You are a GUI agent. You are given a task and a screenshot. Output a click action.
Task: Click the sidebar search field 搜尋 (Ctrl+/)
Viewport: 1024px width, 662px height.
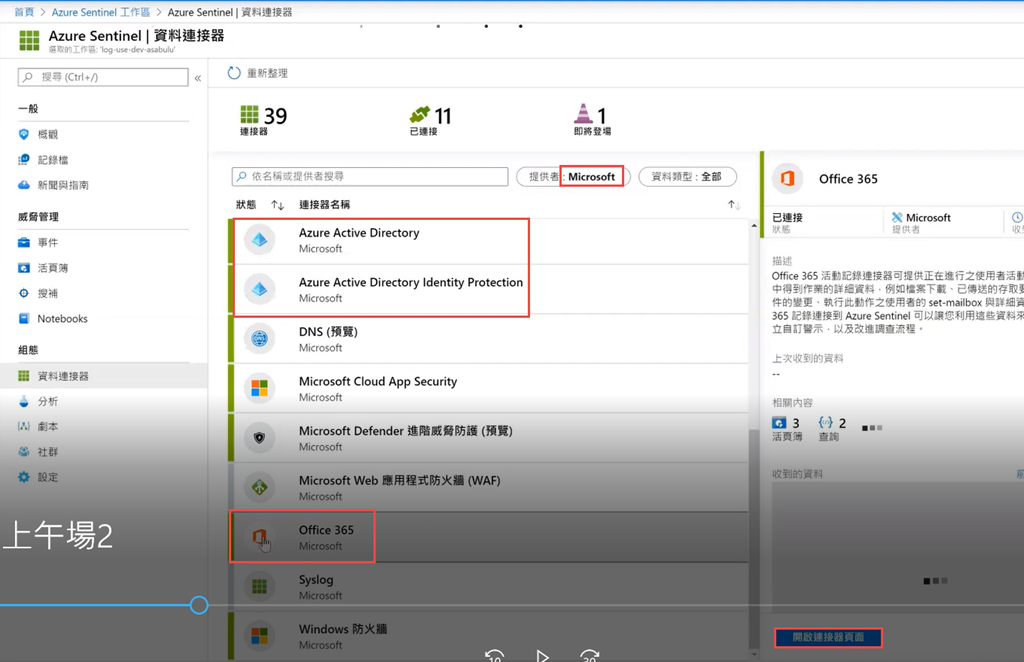103,77
